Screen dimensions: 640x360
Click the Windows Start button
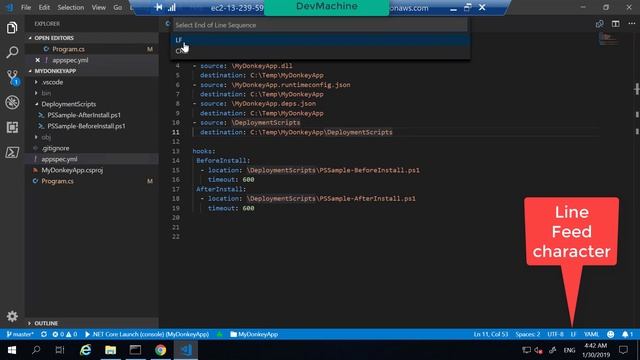(11, 350)
